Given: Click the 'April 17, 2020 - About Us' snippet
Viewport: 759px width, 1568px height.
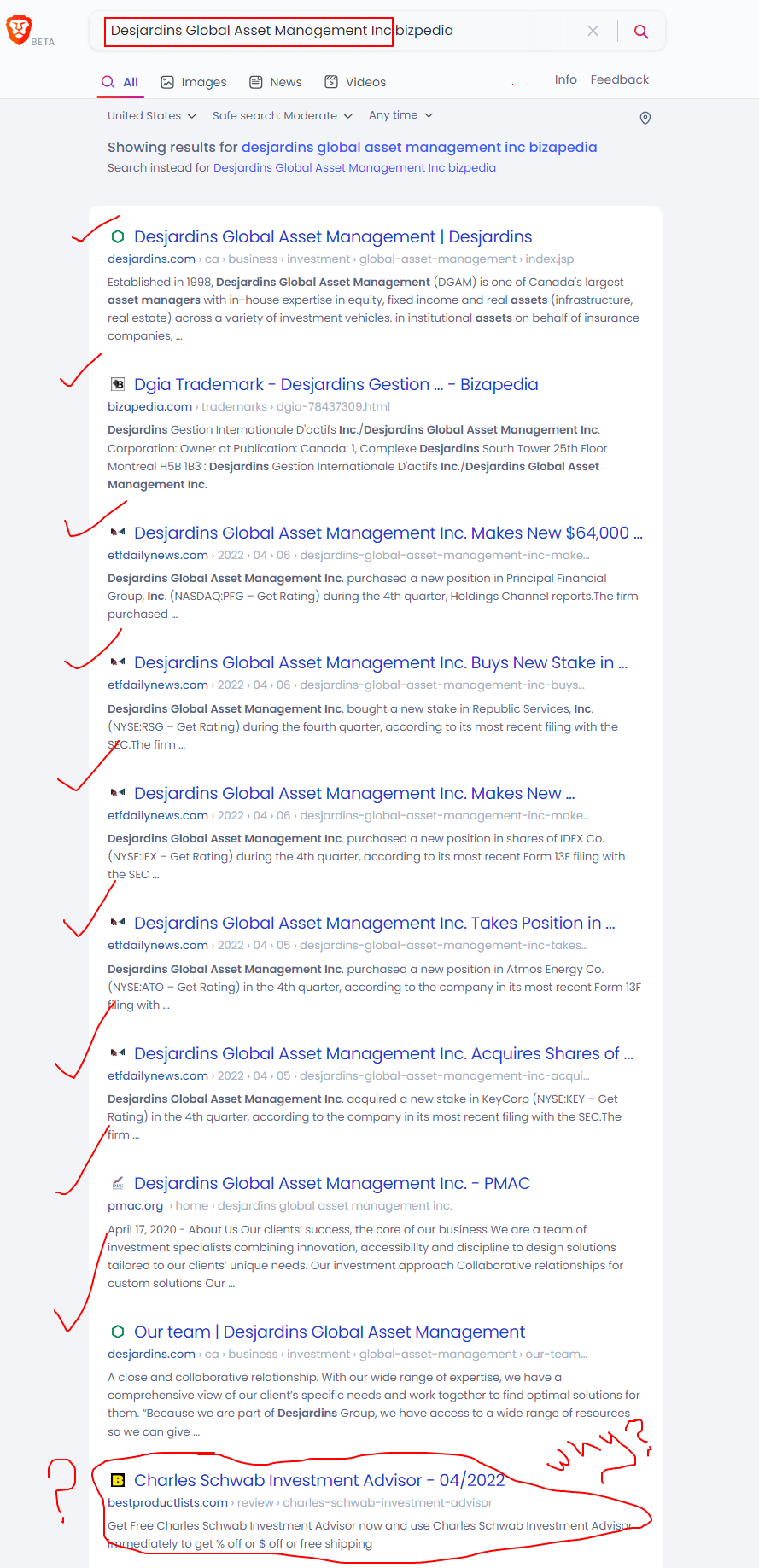Looking at the screenshot, I should [365, 1256].
